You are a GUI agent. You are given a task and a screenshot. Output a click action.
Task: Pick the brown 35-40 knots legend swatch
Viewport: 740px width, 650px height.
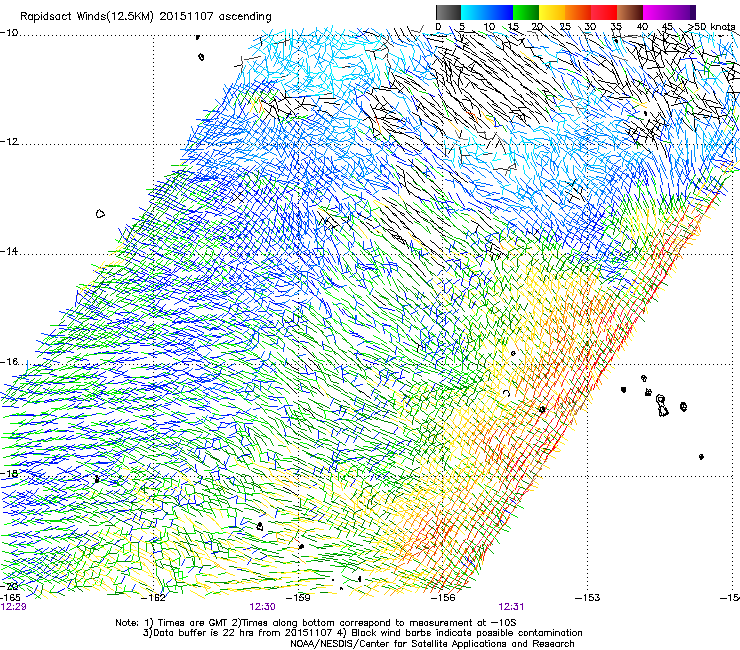pyautogui.click(x=630, y=12)
